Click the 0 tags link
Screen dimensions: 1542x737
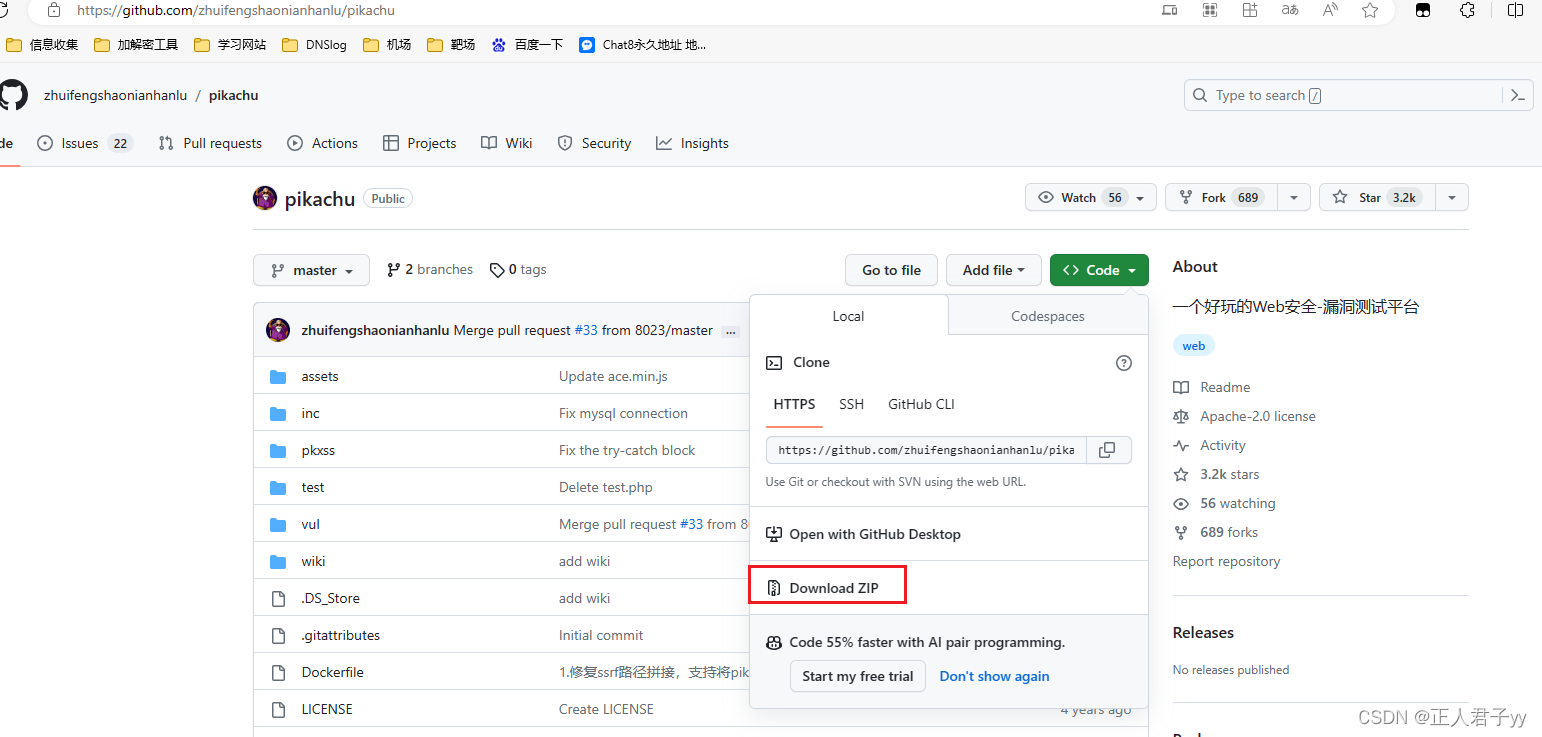(x=518, y=270)
